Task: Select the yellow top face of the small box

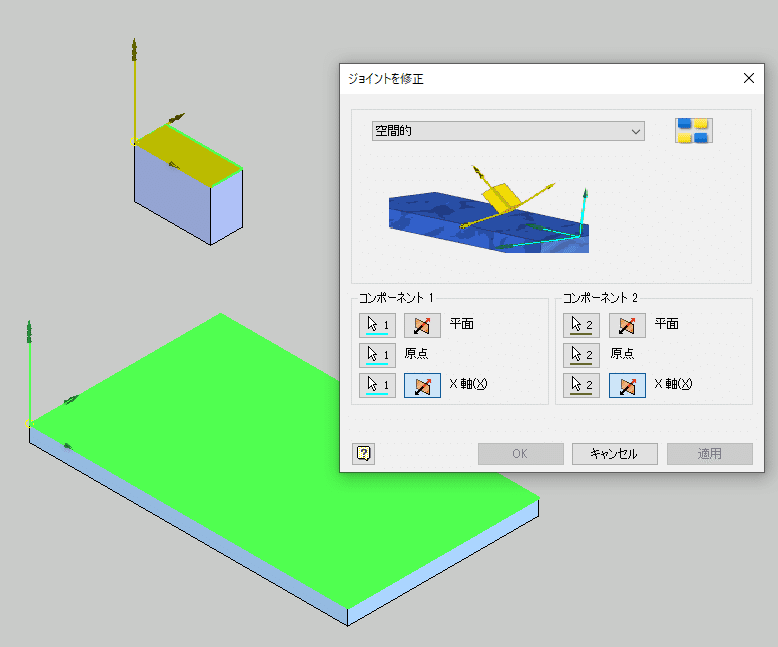Action: click(188, 155)
